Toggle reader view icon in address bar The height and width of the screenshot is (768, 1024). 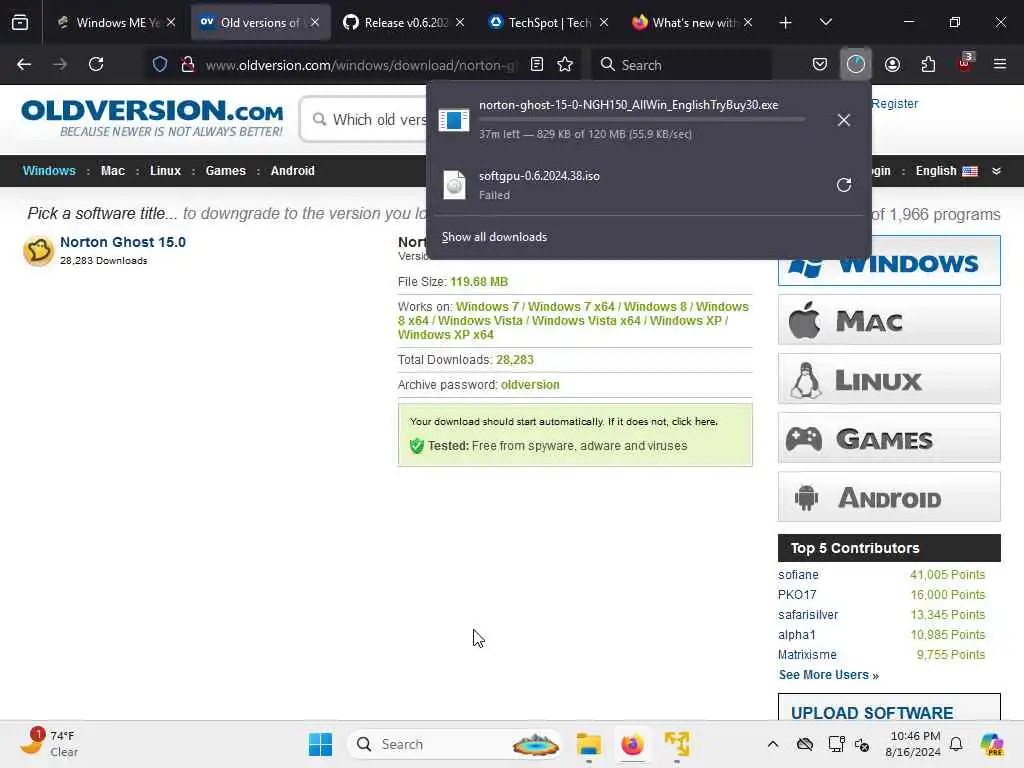point(537,64)
